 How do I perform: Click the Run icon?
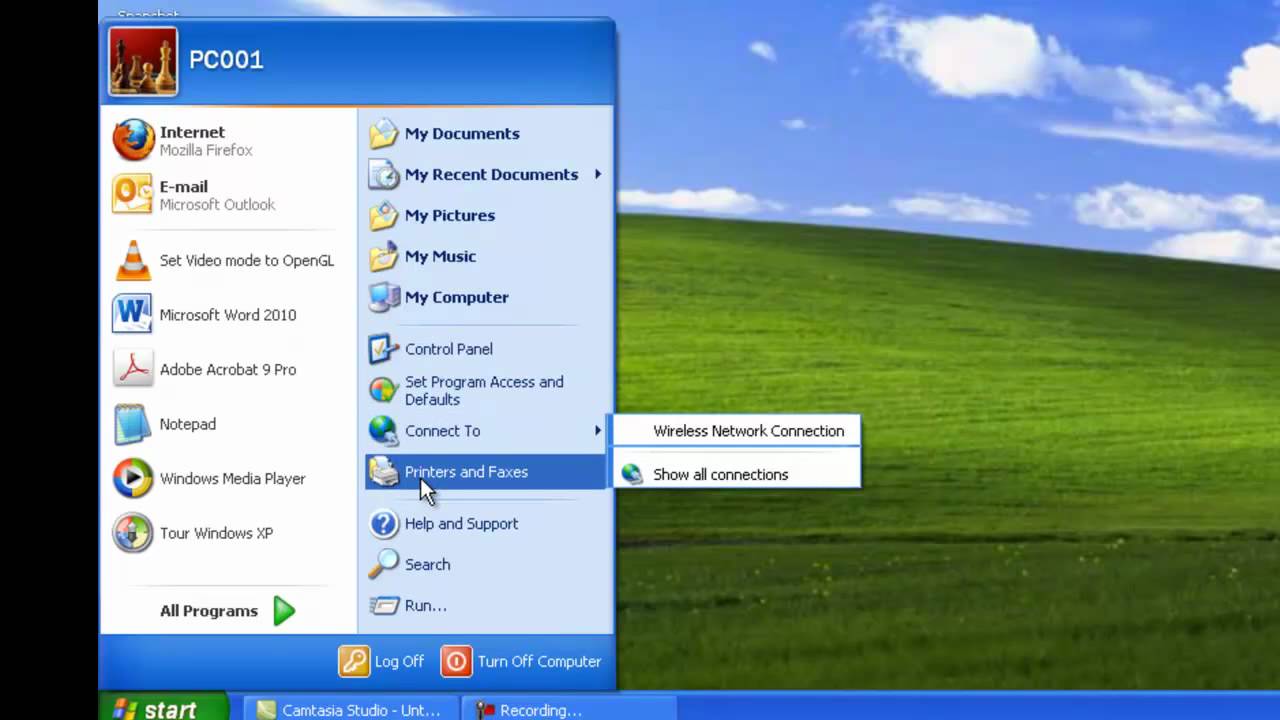[384, 605]
